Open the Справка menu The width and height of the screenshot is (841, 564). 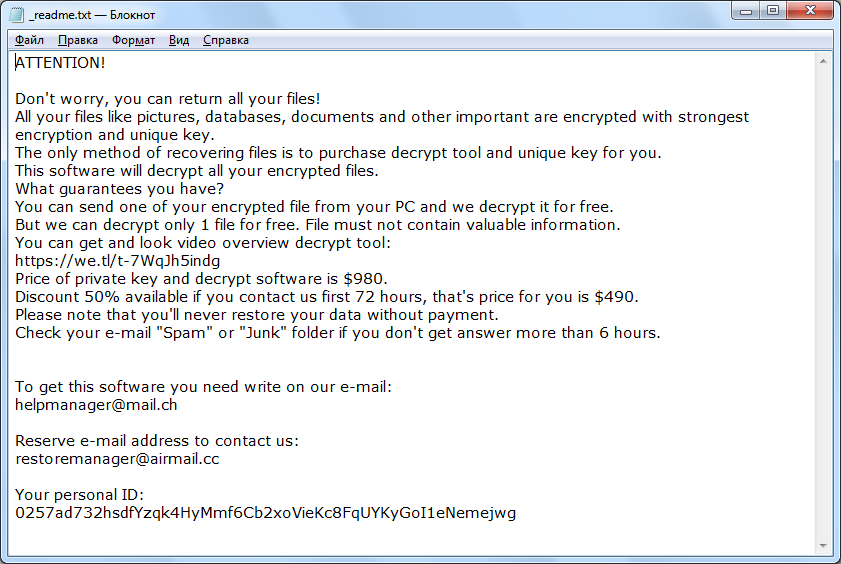click(x=226, y=40)
